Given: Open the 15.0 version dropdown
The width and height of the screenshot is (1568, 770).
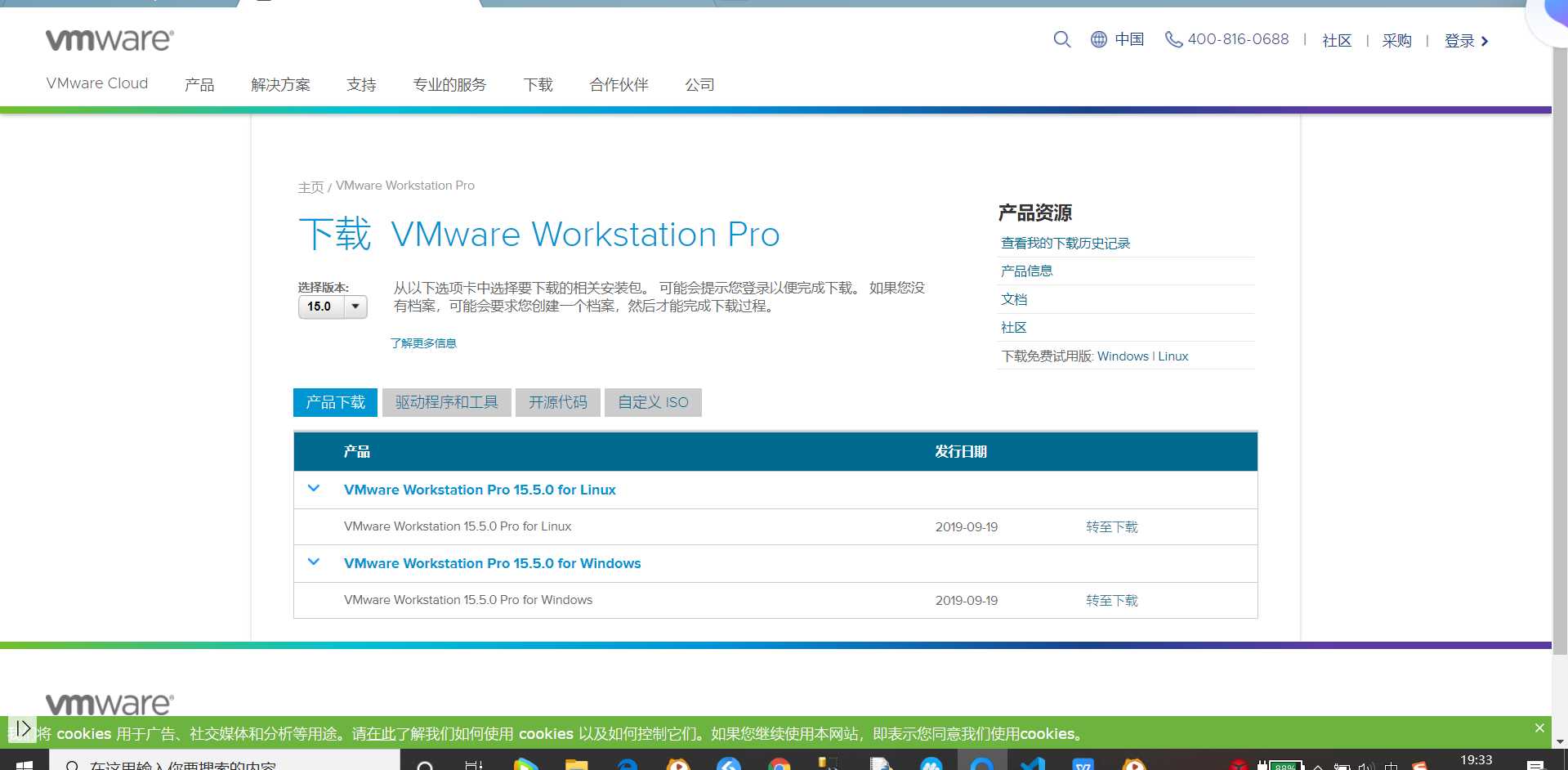Looking at the screenshot, I should (333, 307).
